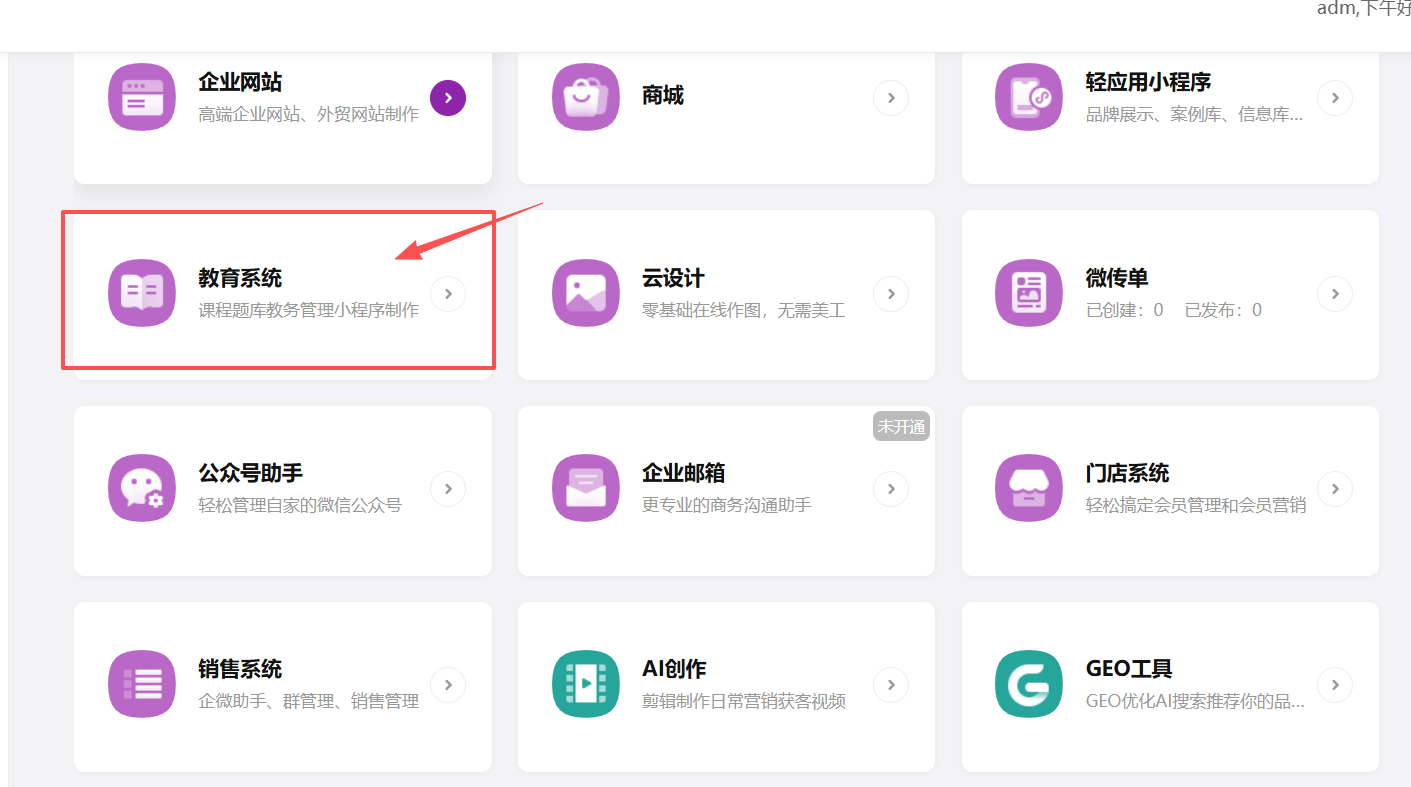Viewport: 1411px width, 787px height.
Task: Click the 企业网站 title text
Action: [240, 82]
